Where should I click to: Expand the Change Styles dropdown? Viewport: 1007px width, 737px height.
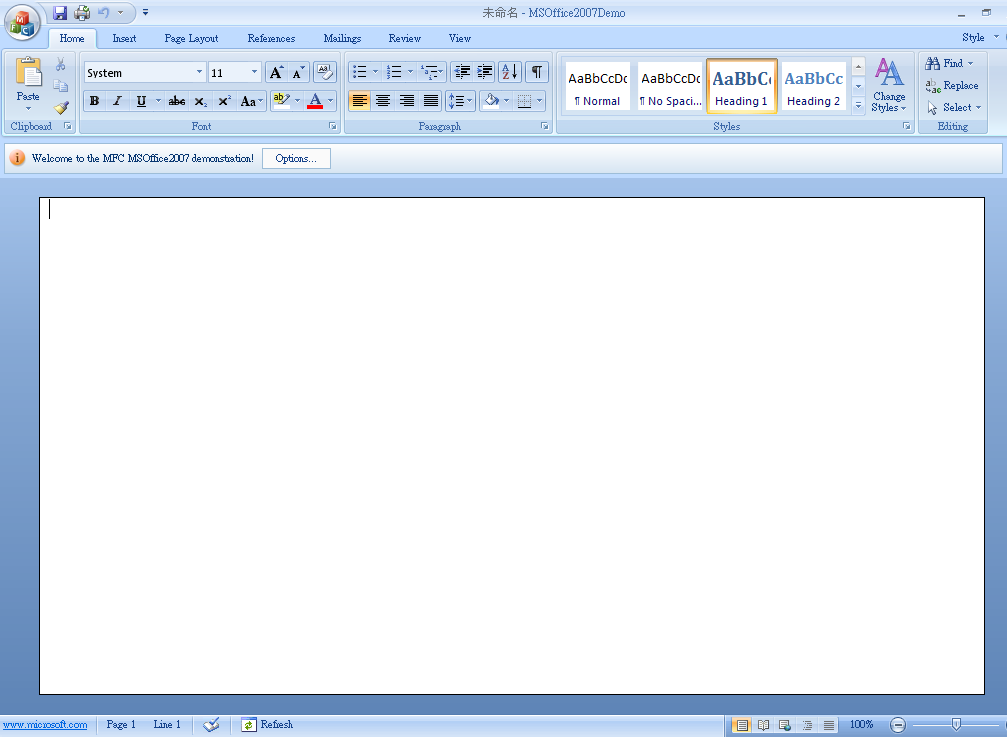(888, 86)
